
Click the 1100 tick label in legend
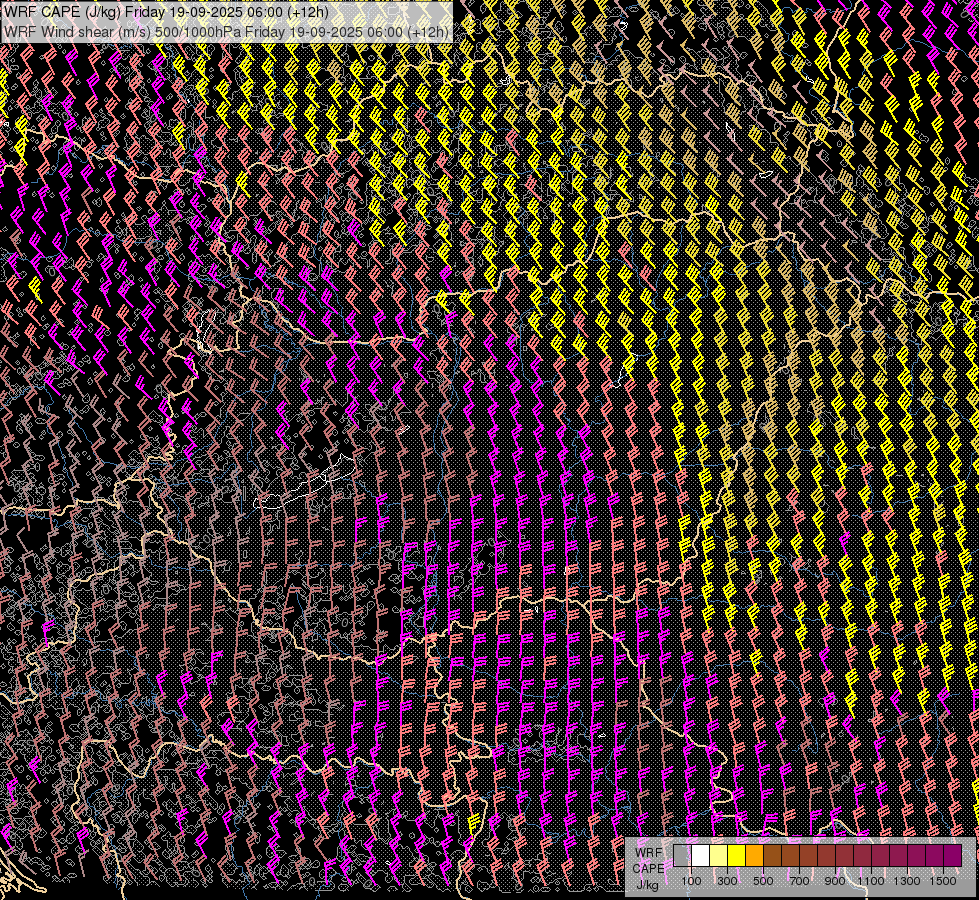[871, 880]
